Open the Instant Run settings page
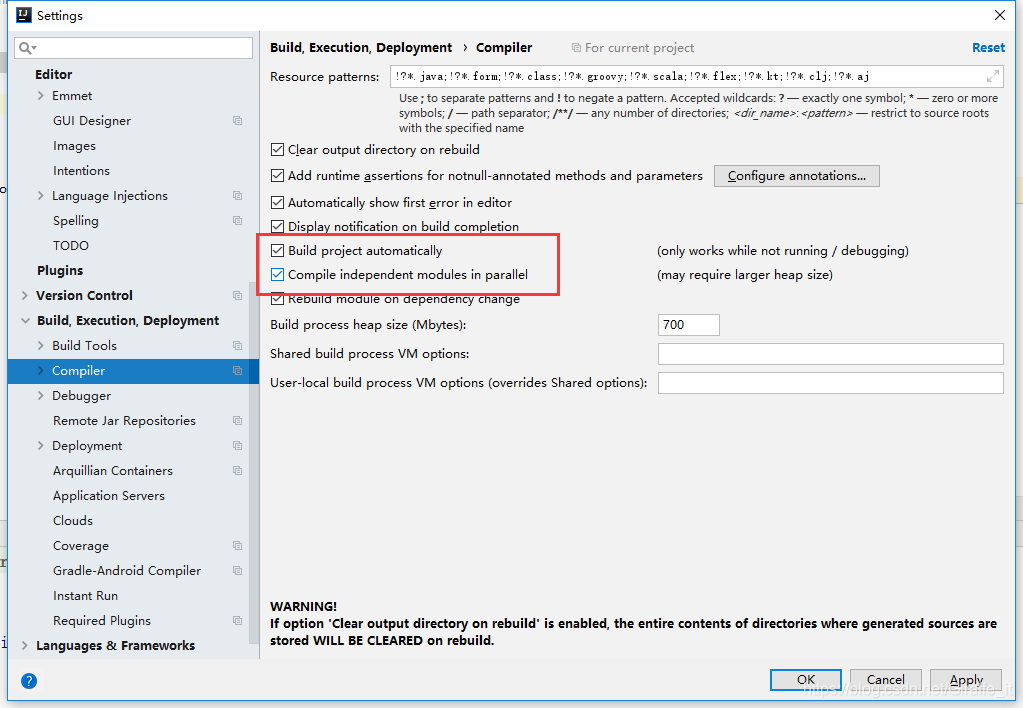 [x=85, y=596]
